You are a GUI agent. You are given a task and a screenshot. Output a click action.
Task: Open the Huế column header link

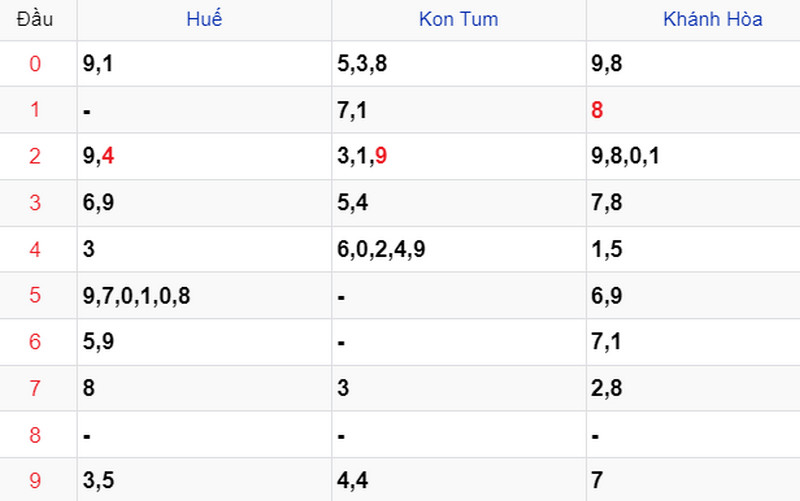[204, 19]
